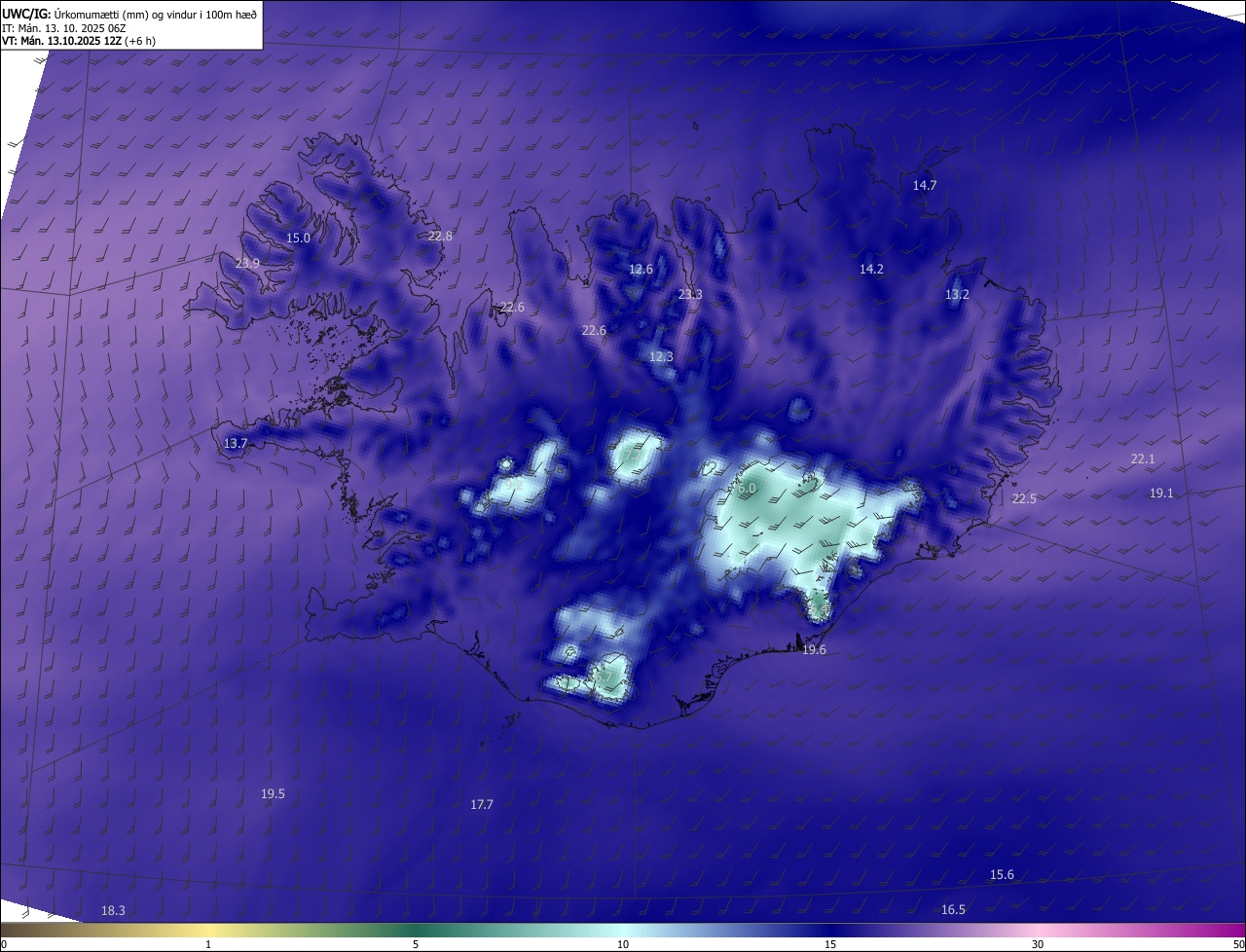Screen dimensions: 1246x952
Task: Click the 14.7 value in the northeast
Action: 924,185
